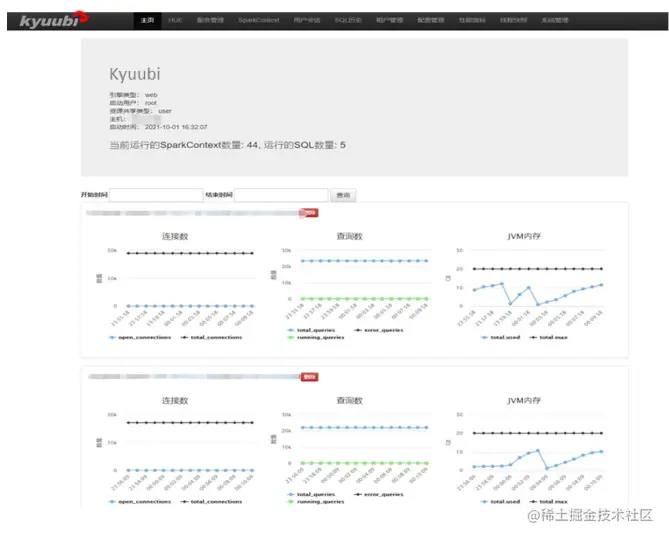
Task: Toggle total_connections series in the lower 连接数 chart
Action: [212, 502]
